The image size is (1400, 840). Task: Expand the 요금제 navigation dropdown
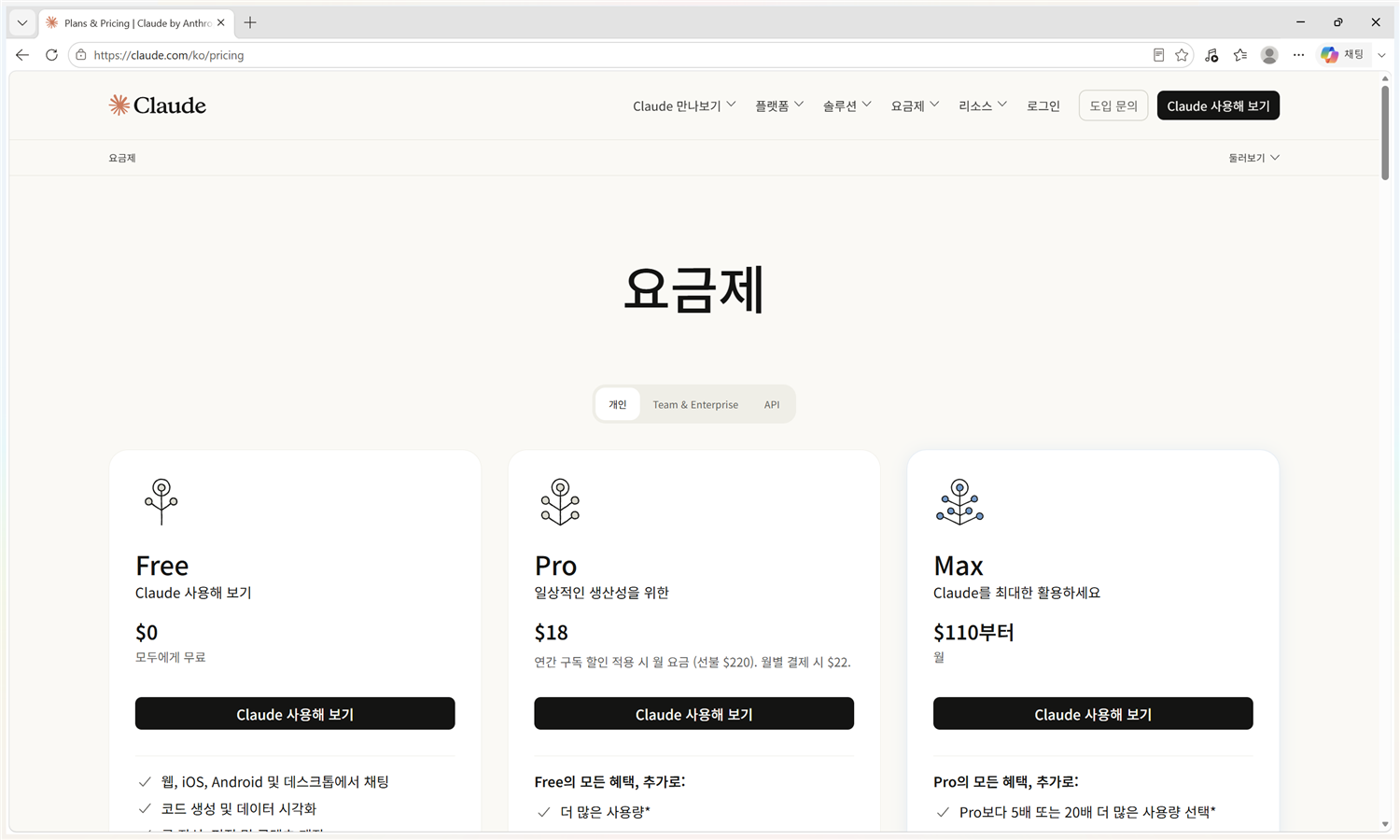(915, 105)
